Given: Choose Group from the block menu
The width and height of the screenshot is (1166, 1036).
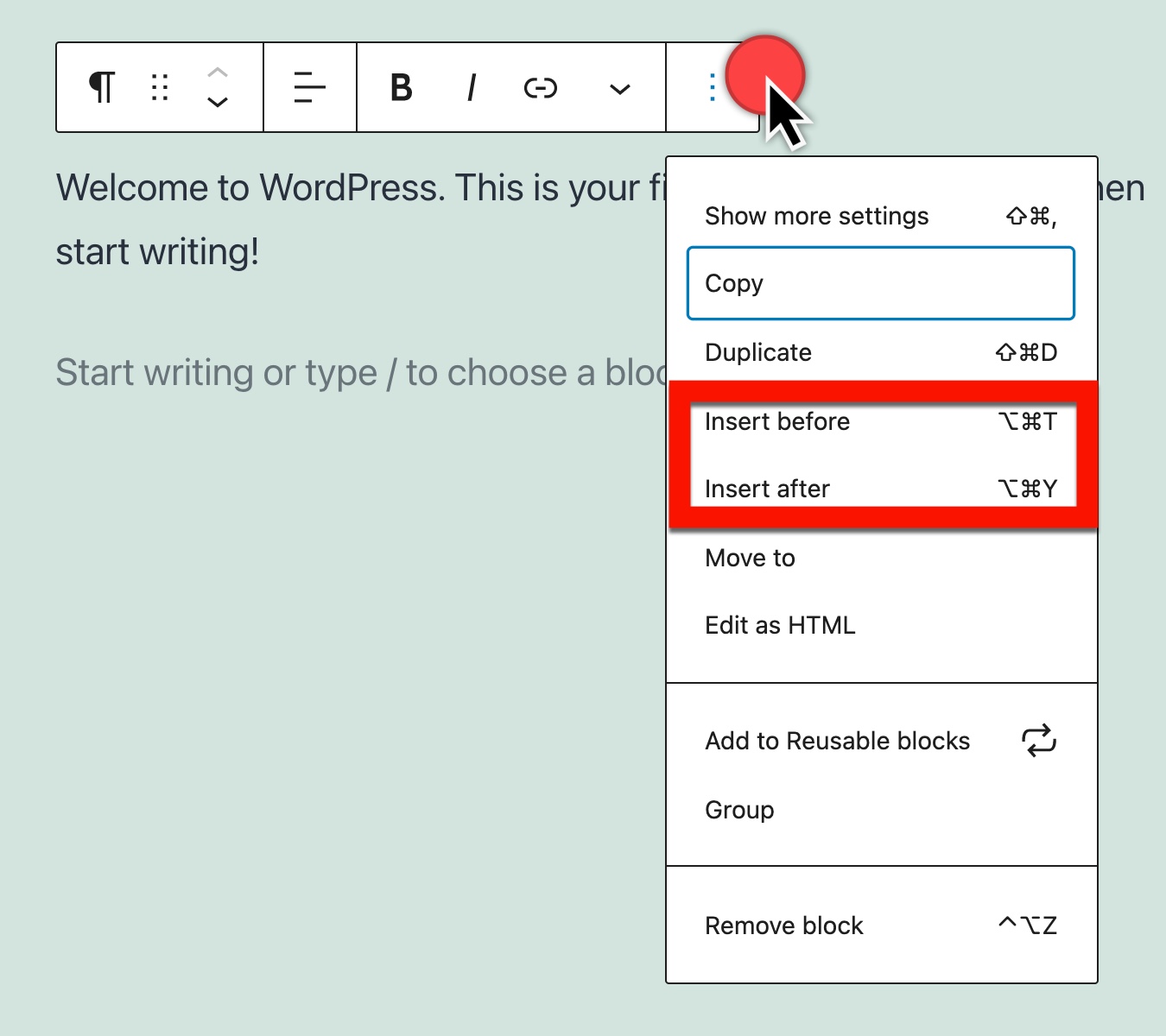Looking at the screenshot, I should pyautogui.click(x=881, y=810).
